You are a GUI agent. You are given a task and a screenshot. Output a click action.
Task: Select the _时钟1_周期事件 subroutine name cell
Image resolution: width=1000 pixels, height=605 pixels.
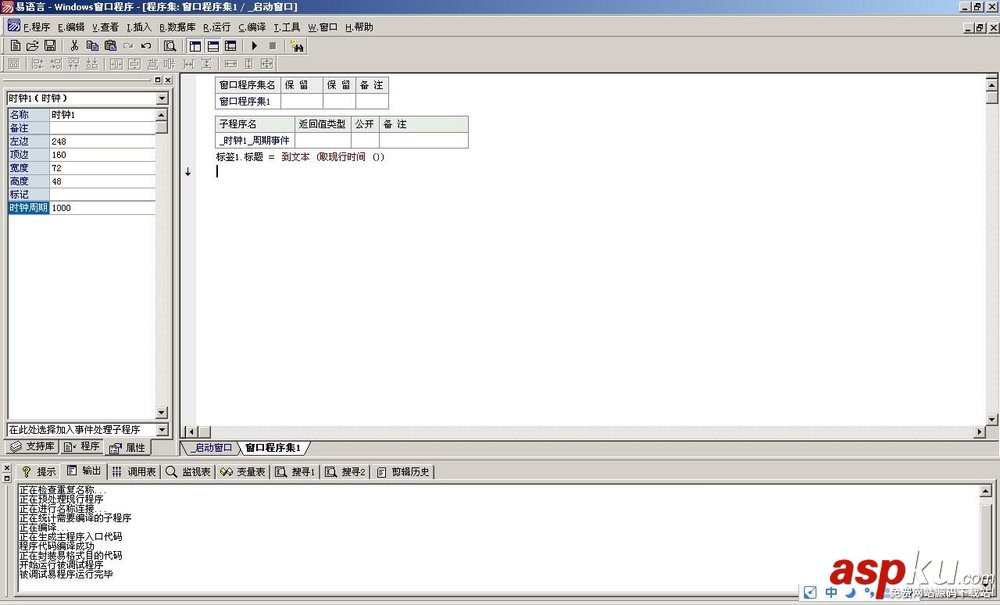point(254,141)
